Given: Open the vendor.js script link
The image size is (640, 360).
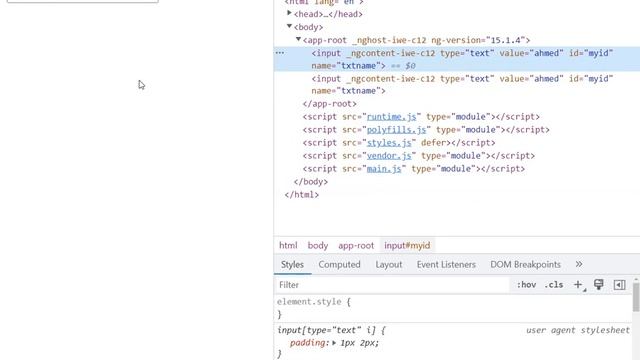Looking at the screenshot, I should [389, 156].
